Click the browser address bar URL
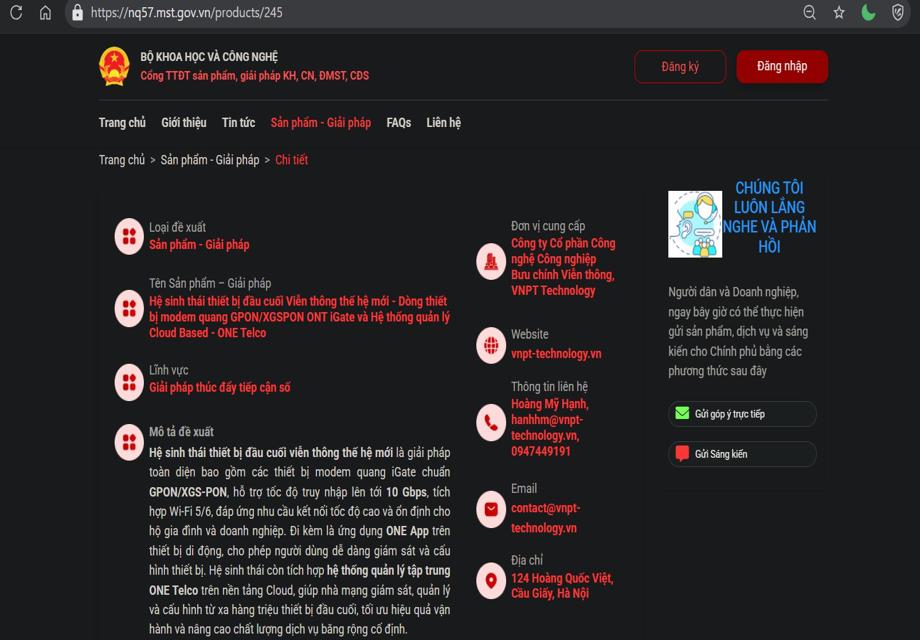The image size is (920, 640). click(187, 12)
